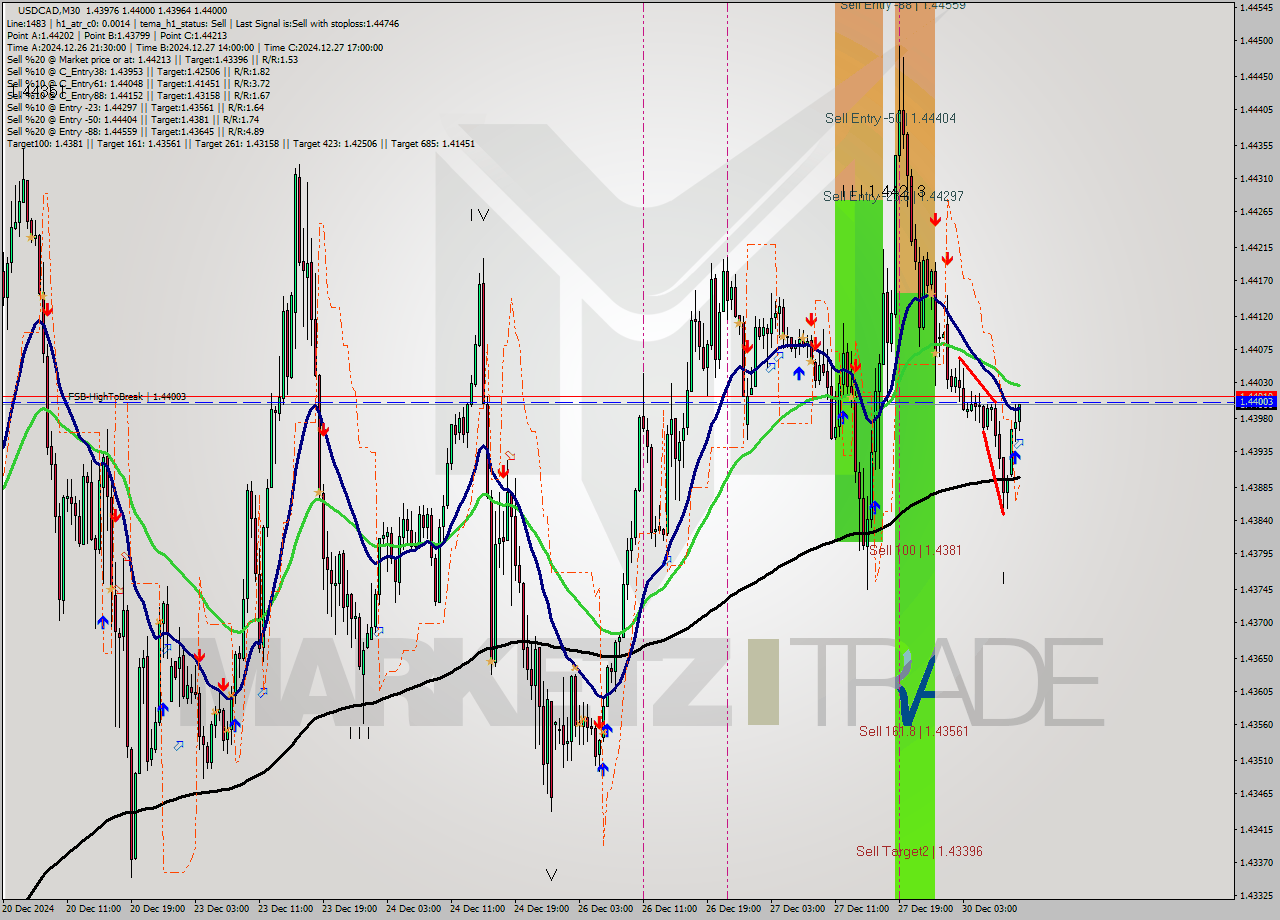Select the 'Sell %10 @ Entry -23: 1.44297' line
1280x920 pixels.
[135, 107]
